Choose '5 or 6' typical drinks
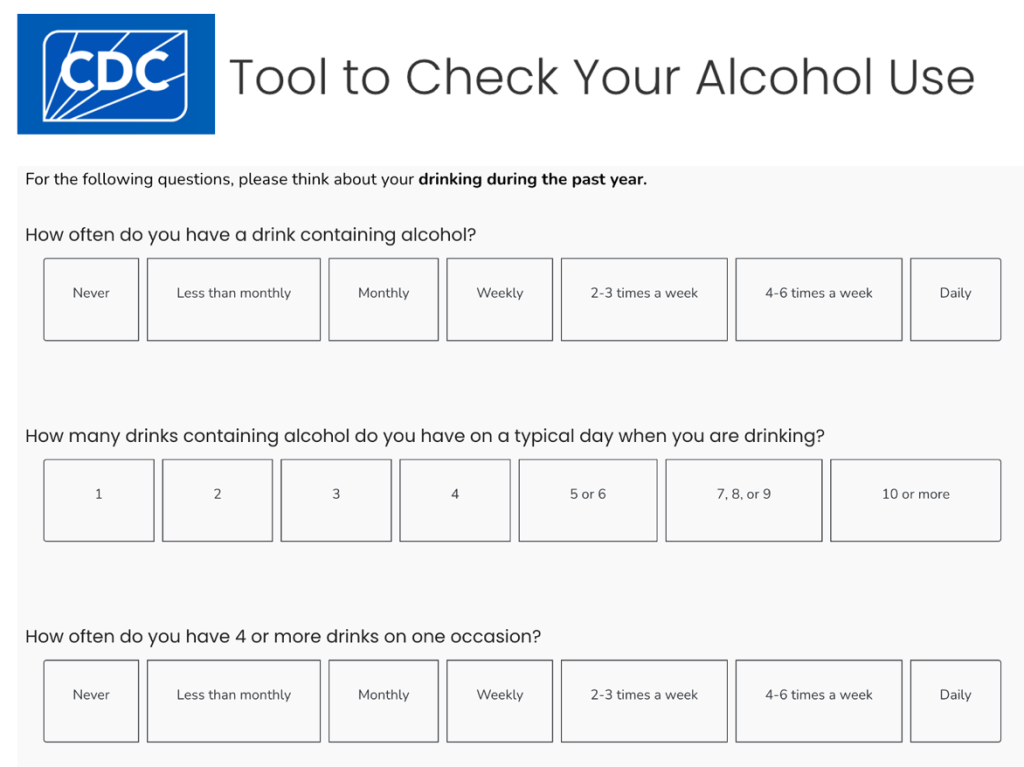The height and width of the screenshot is (767, 1024). 587,500
